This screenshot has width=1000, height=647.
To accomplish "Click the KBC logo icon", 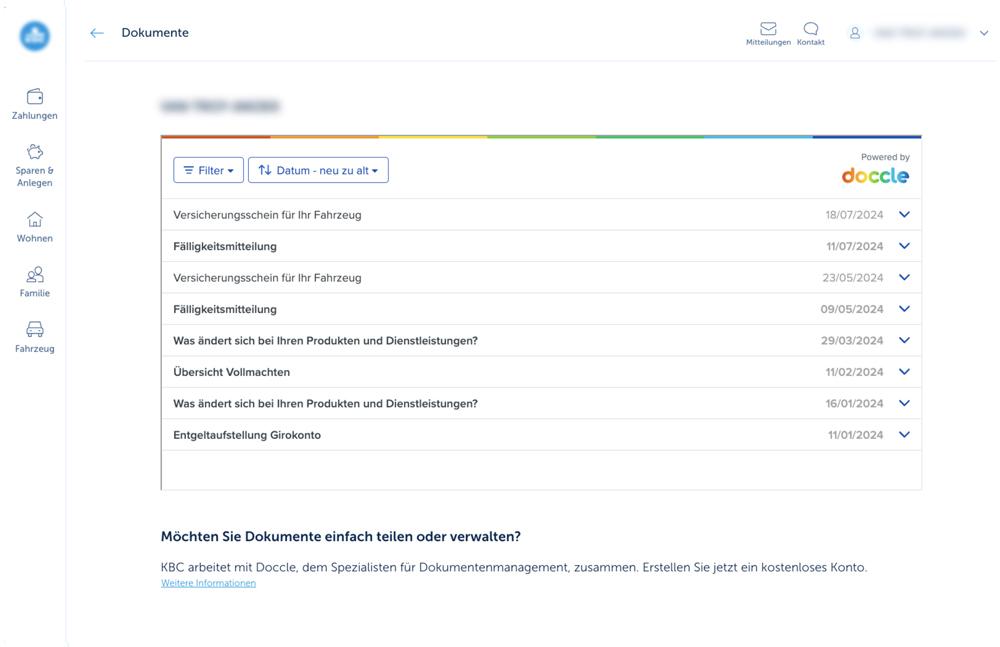I will [35, 36].
